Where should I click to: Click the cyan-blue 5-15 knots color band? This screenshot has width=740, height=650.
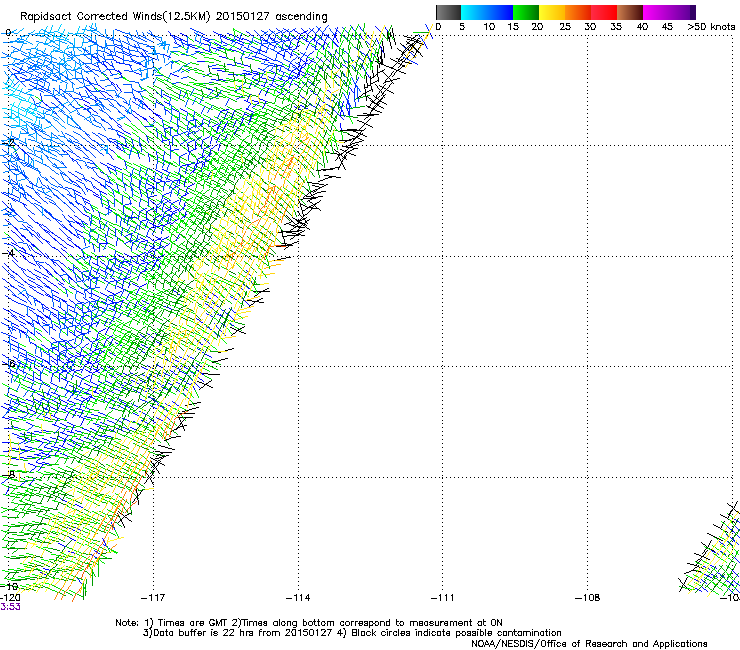(487, 12)
